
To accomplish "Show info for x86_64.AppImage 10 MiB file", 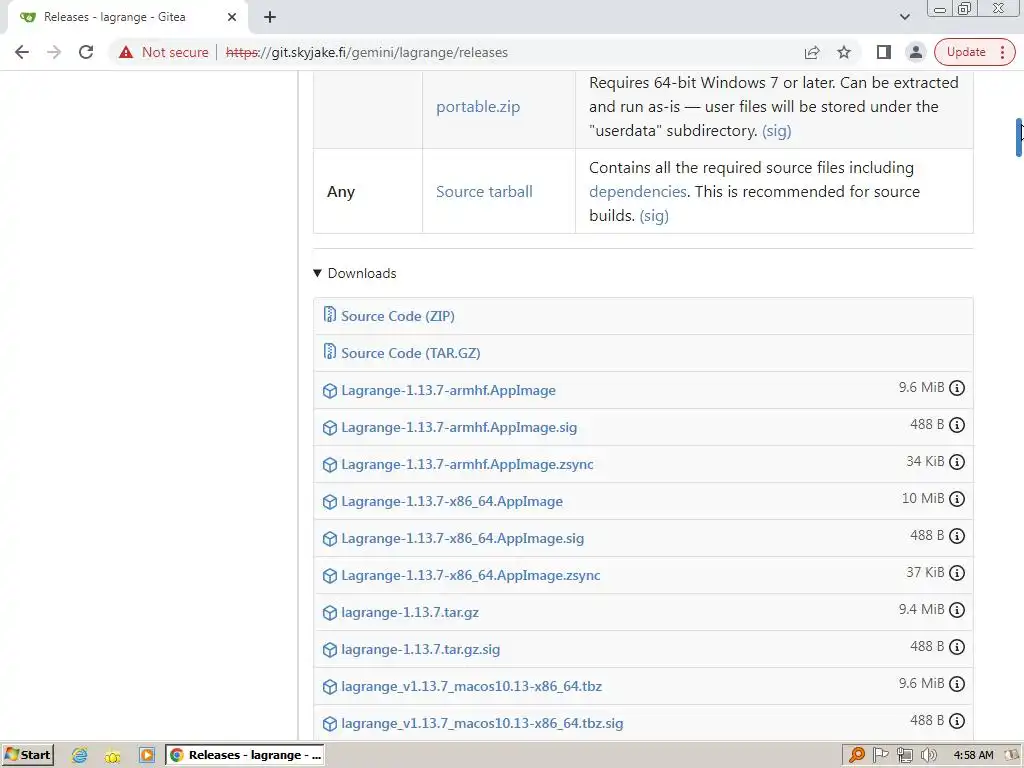I will click(x=957, y=499).
